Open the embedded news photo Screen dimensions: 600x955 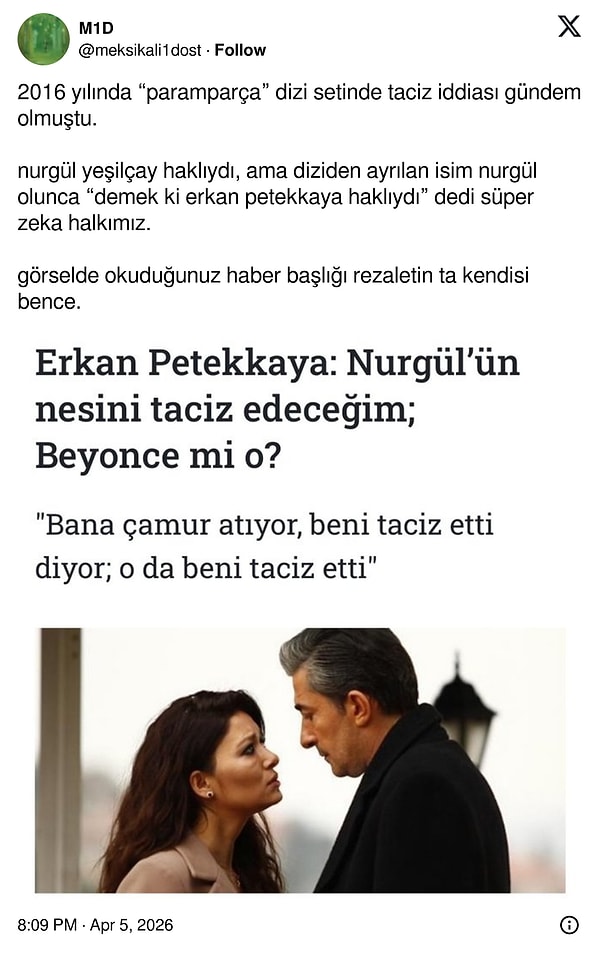pyautogui.click(x=300, y=761)
